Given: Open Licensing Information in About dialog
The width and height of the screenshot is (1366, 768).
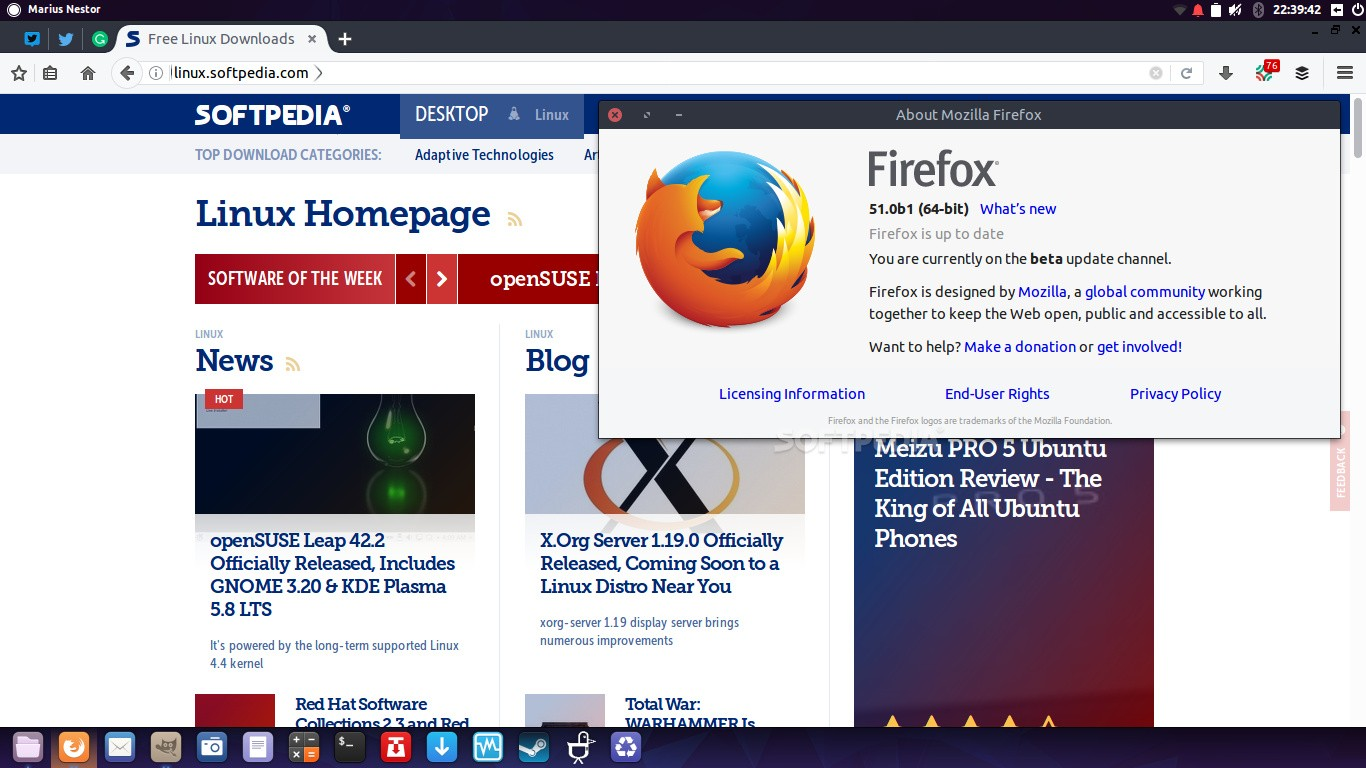Looking at the screenshot, I should click(792, 394).
